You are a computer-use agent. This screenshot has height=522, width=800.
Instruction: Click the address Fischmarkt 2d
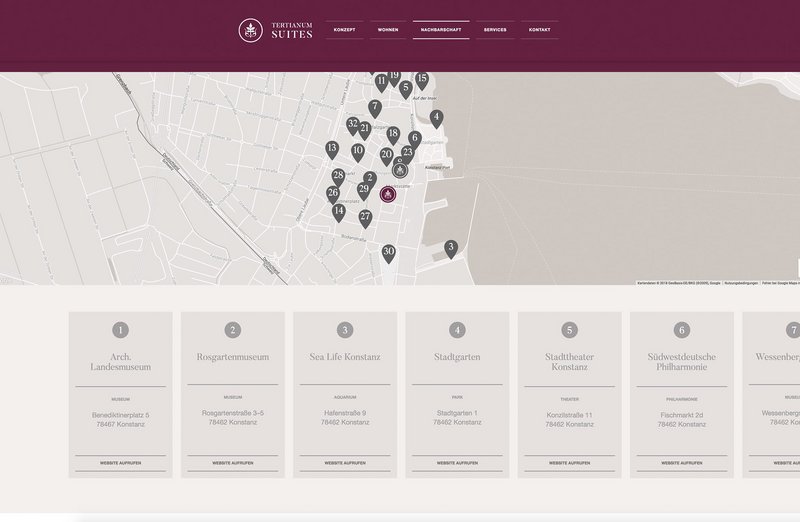click(682, 415)
